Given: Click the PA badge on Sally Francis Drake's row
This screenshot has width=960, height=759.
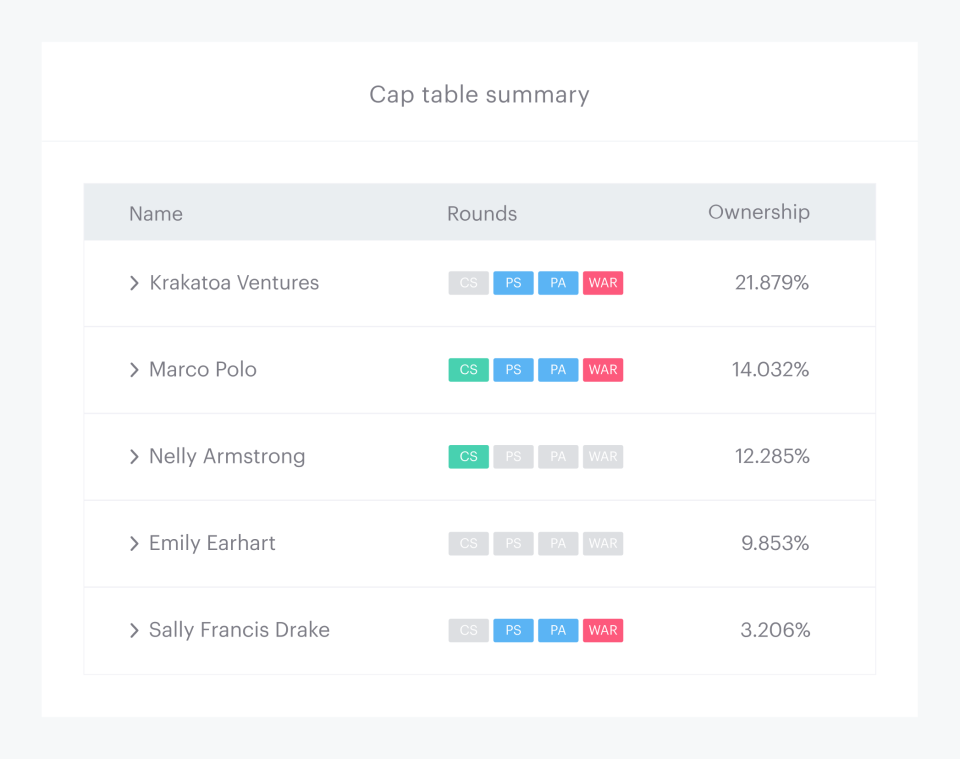Looking at the screenshot, I should 558,630.
